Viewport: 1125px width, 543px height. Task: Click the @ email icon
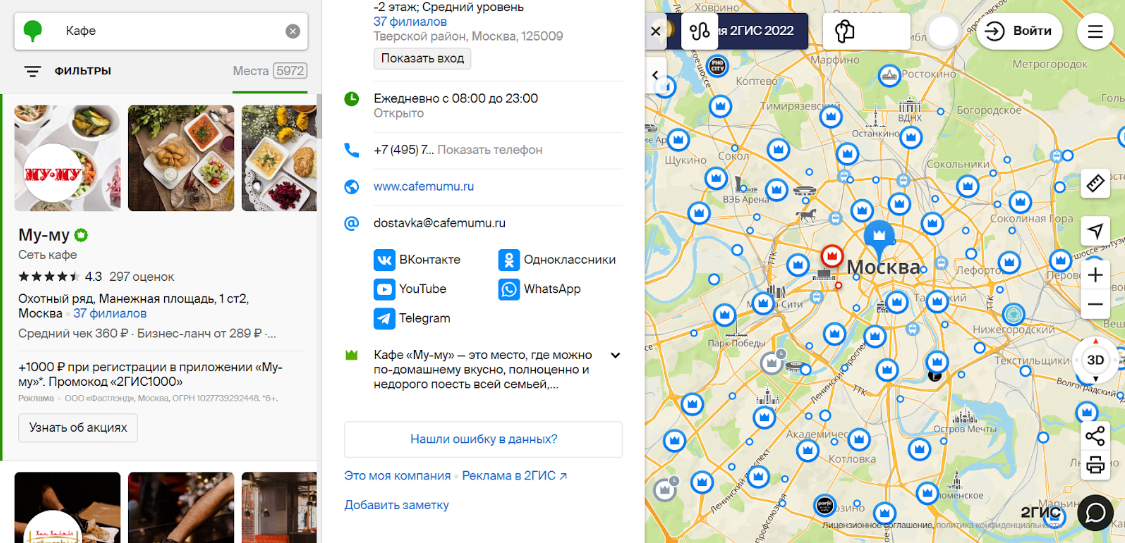[x=352, y=223]
